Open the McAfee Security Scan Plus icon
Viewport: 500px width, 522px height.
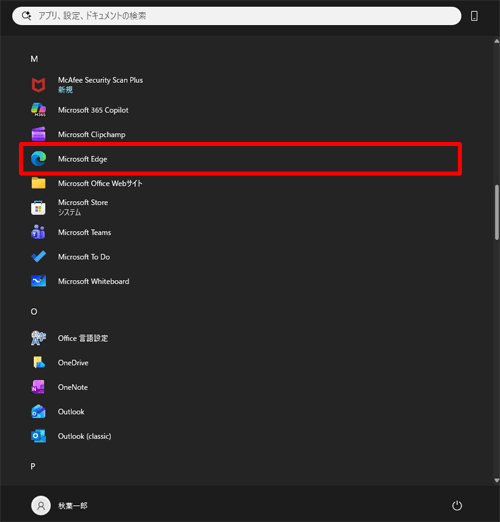pos(38,85)
